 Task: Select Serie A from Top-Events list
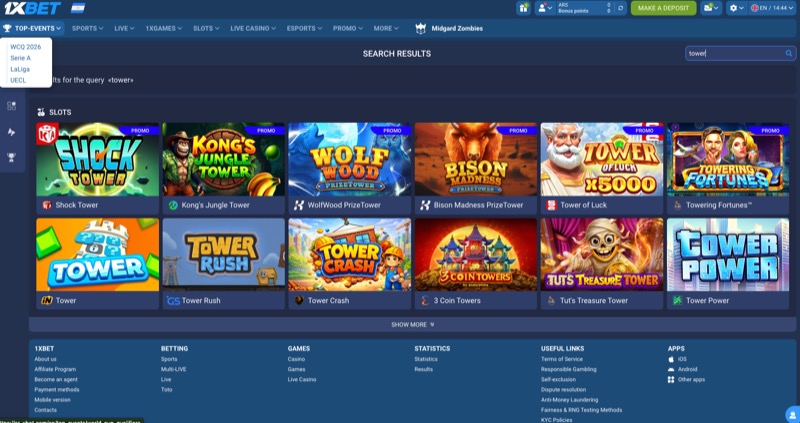20,58
